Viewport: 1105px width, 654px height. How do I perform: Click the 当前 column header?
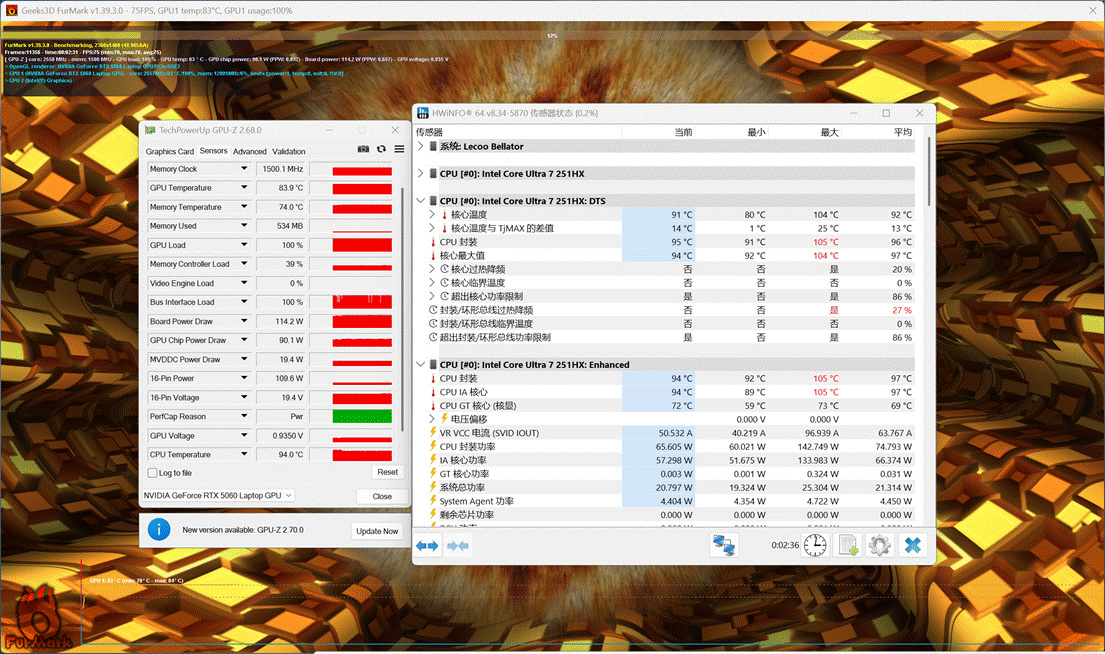(x=684, y=132)
